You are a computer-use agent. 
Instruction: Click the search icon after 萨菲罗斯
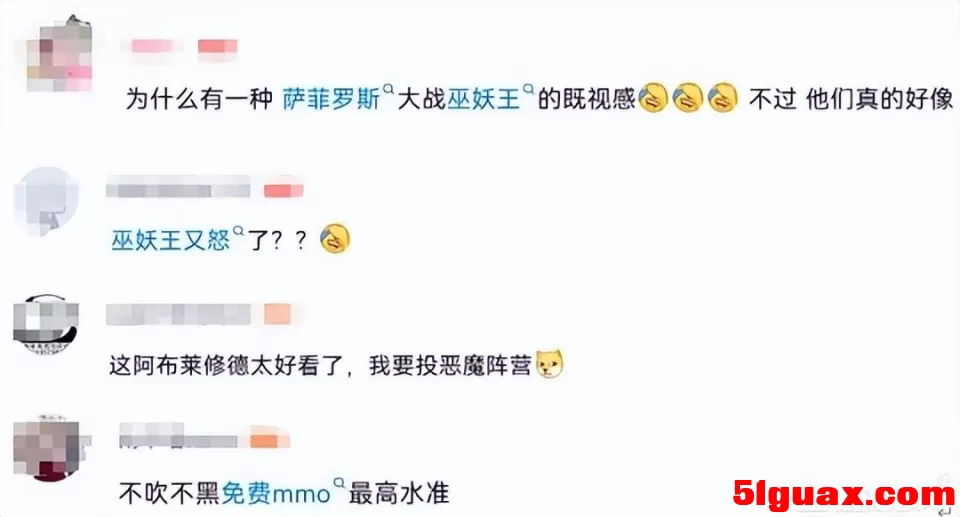click(x=388, y=89)
